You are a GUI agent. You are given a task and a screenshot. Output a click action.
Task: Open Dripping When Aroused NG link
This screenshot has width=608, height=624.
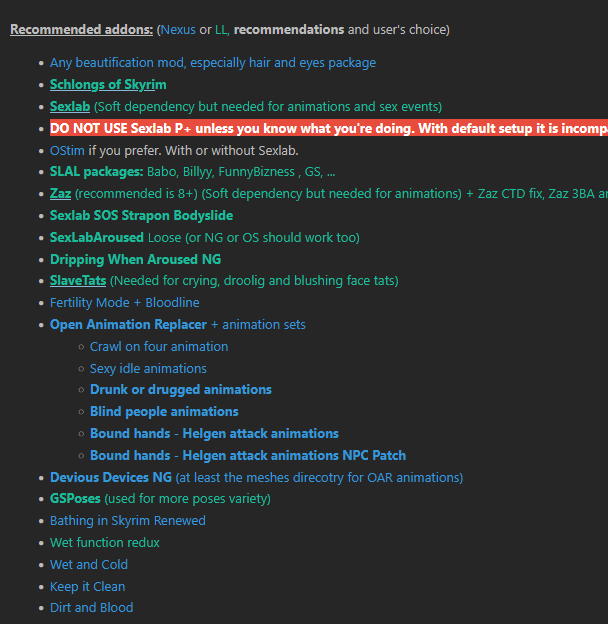click(135, 259)
